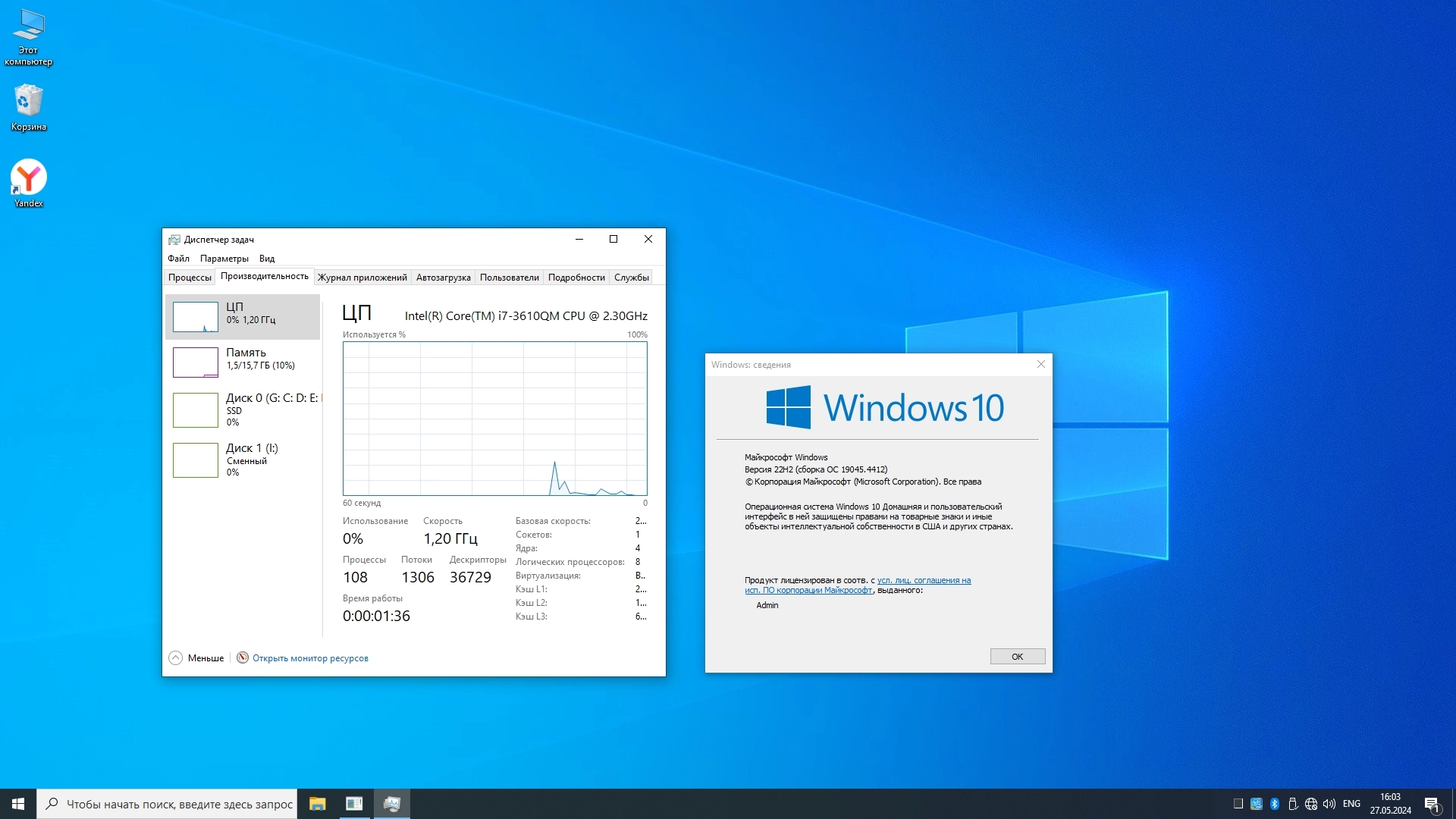Select Диск 0 SSD performance item
The width and height of the screenshot is (1456, 819).
243,409
